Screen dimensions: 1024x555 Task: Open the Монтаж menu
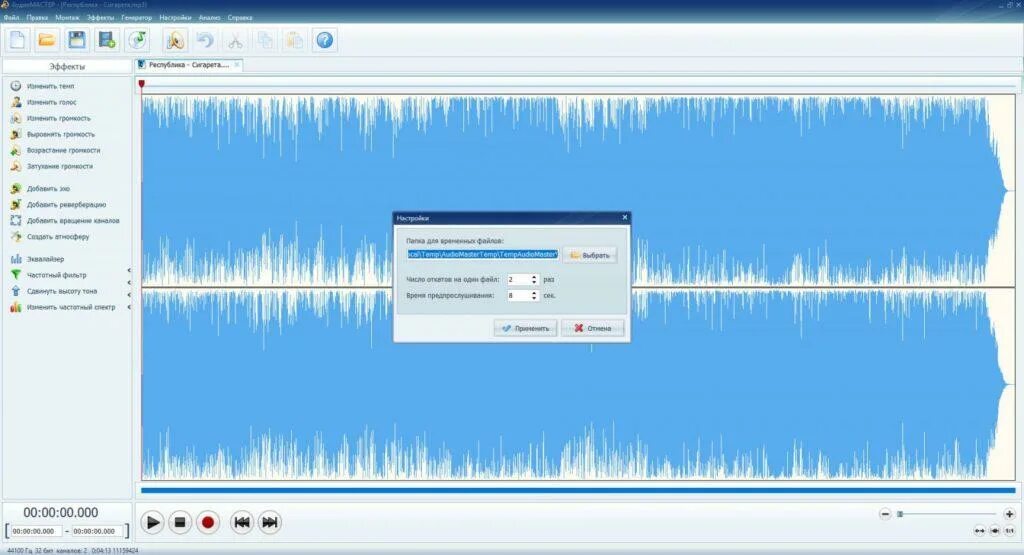pos(67,18)
